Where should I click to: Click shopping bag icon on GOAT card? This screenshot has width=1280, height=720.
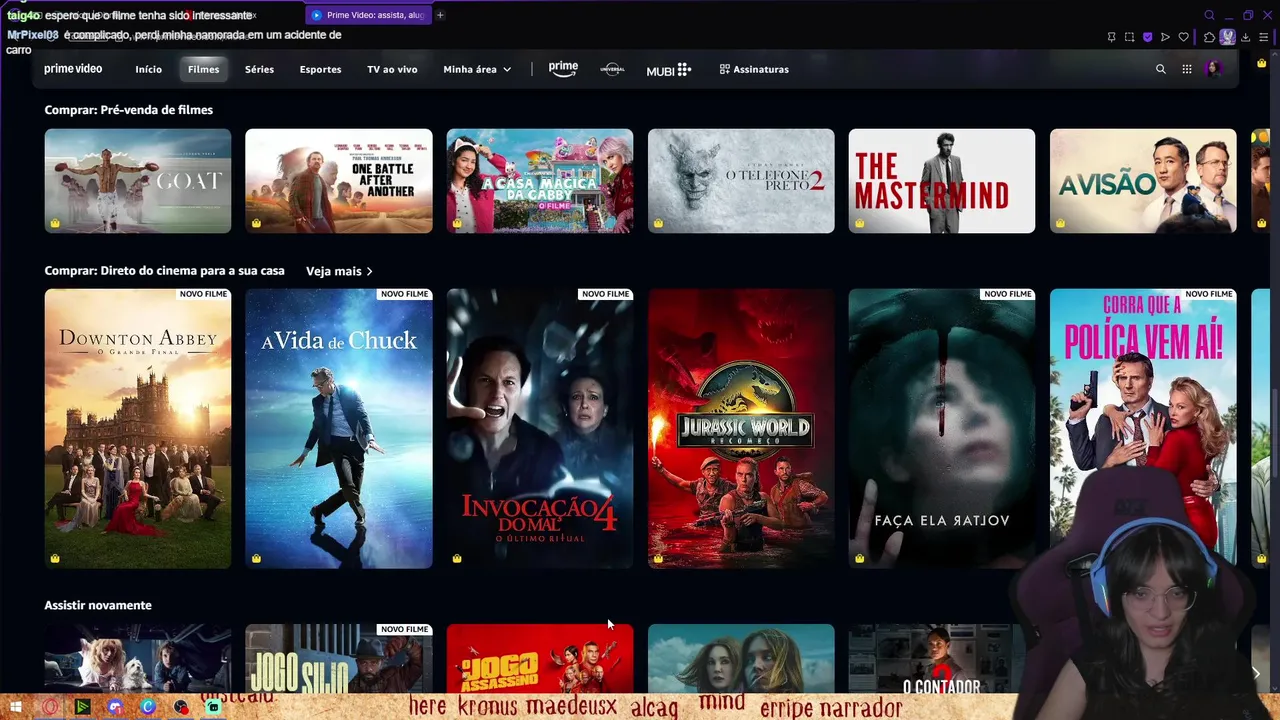[x=55, y=223]
